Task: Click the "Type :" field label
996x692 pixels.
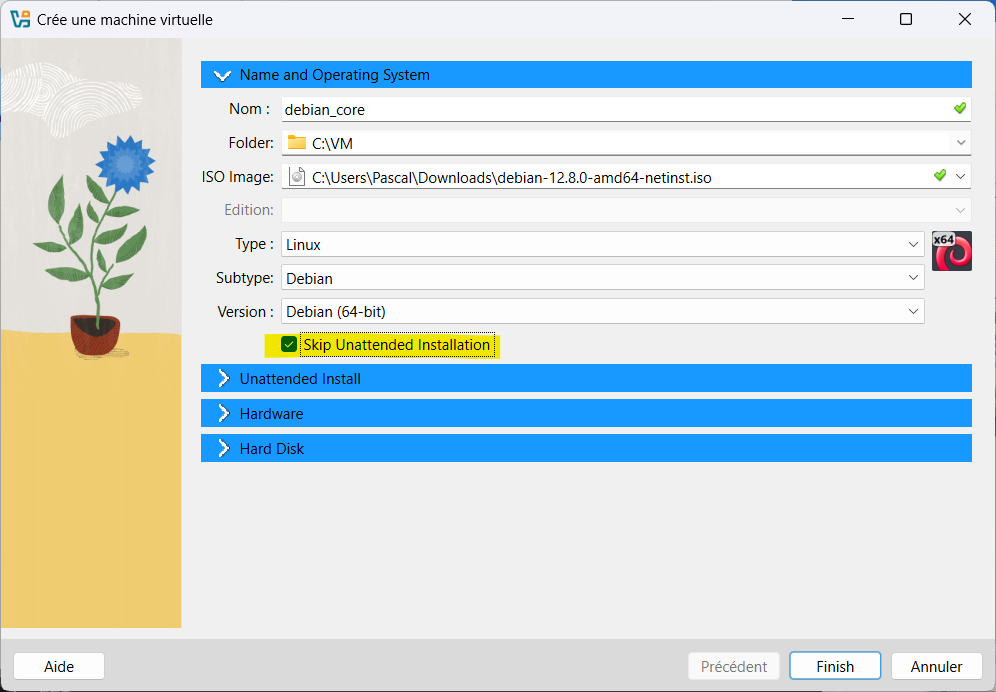Action: (x=254, y=244)
